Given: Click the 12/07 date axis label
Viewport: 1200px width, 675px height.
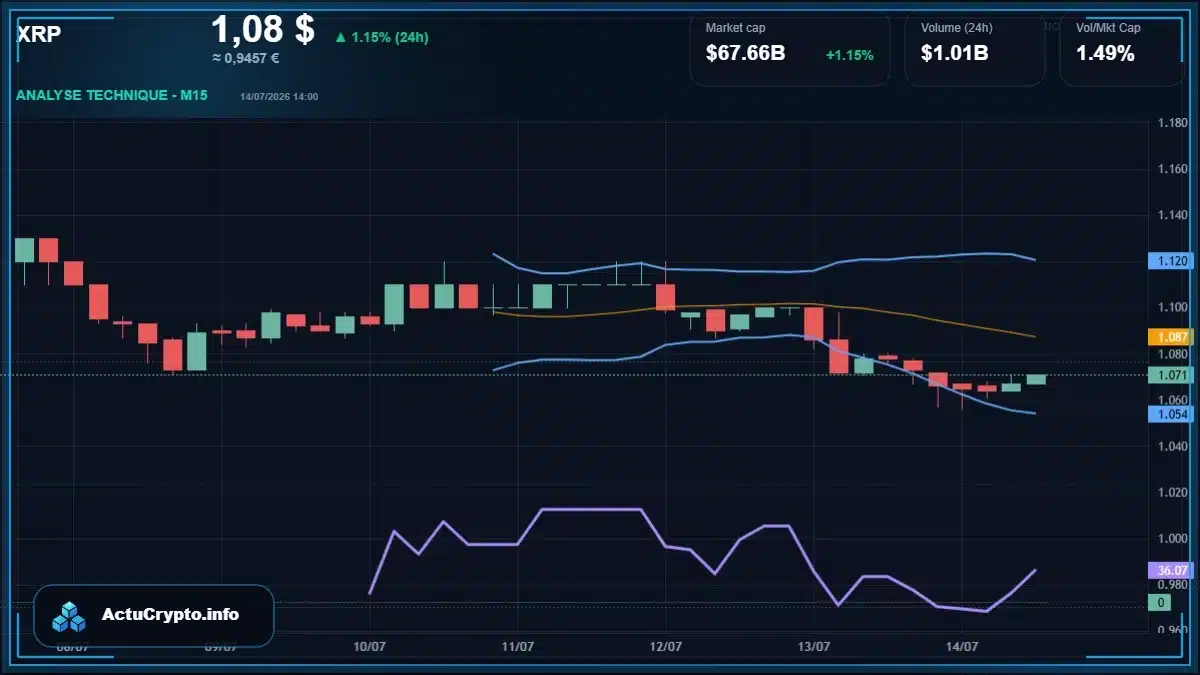Looking at the screenshot, I should point(665,647).
